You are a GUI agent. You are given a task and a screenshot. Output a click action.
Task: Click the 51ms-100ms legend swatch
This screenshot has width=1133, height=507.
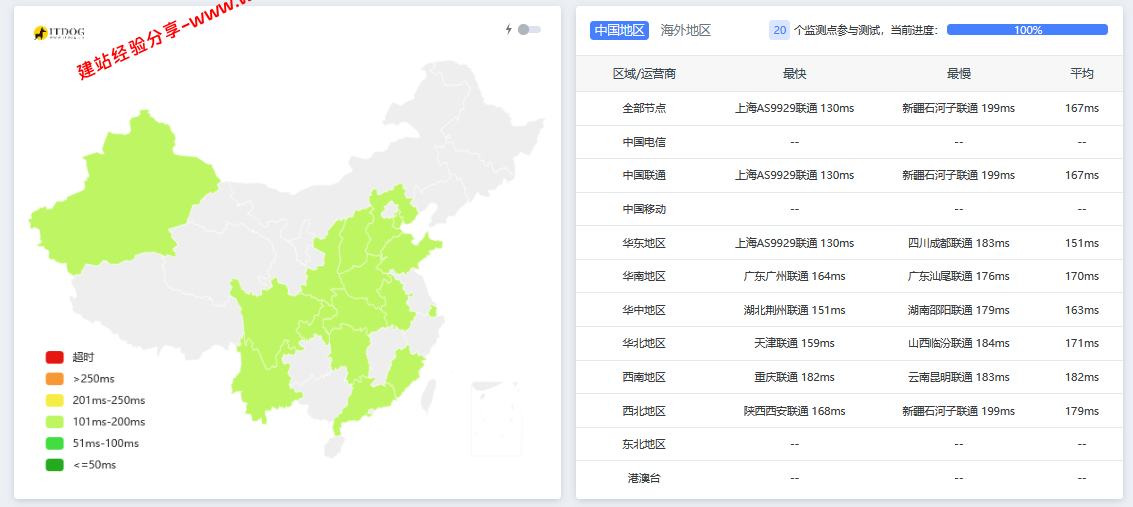click(x=55, y=443)
